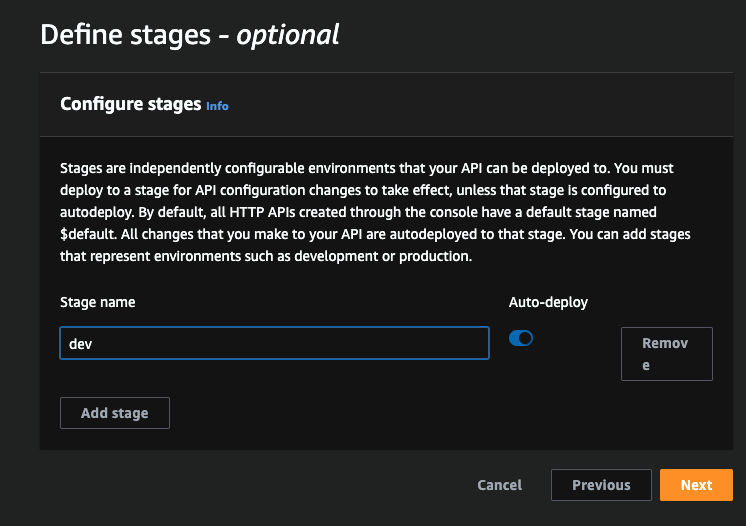Open the Info link beside Configure stages

(217, 105)
